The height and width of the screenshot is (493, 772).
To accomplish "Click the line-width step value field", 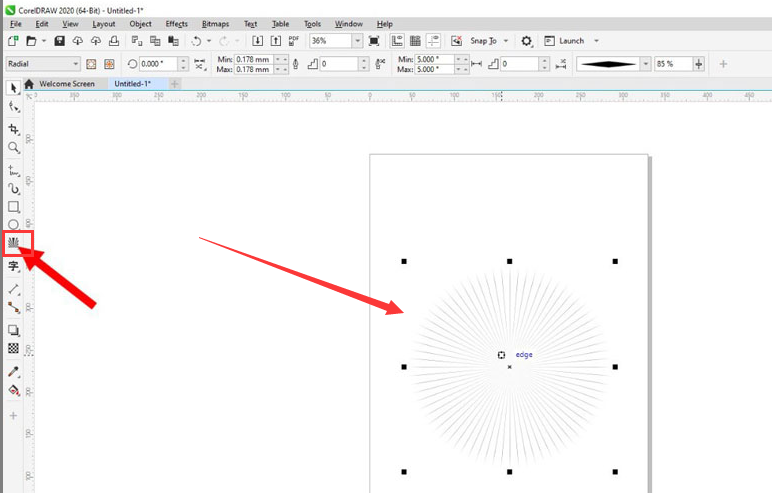I will tap(339, 64).
